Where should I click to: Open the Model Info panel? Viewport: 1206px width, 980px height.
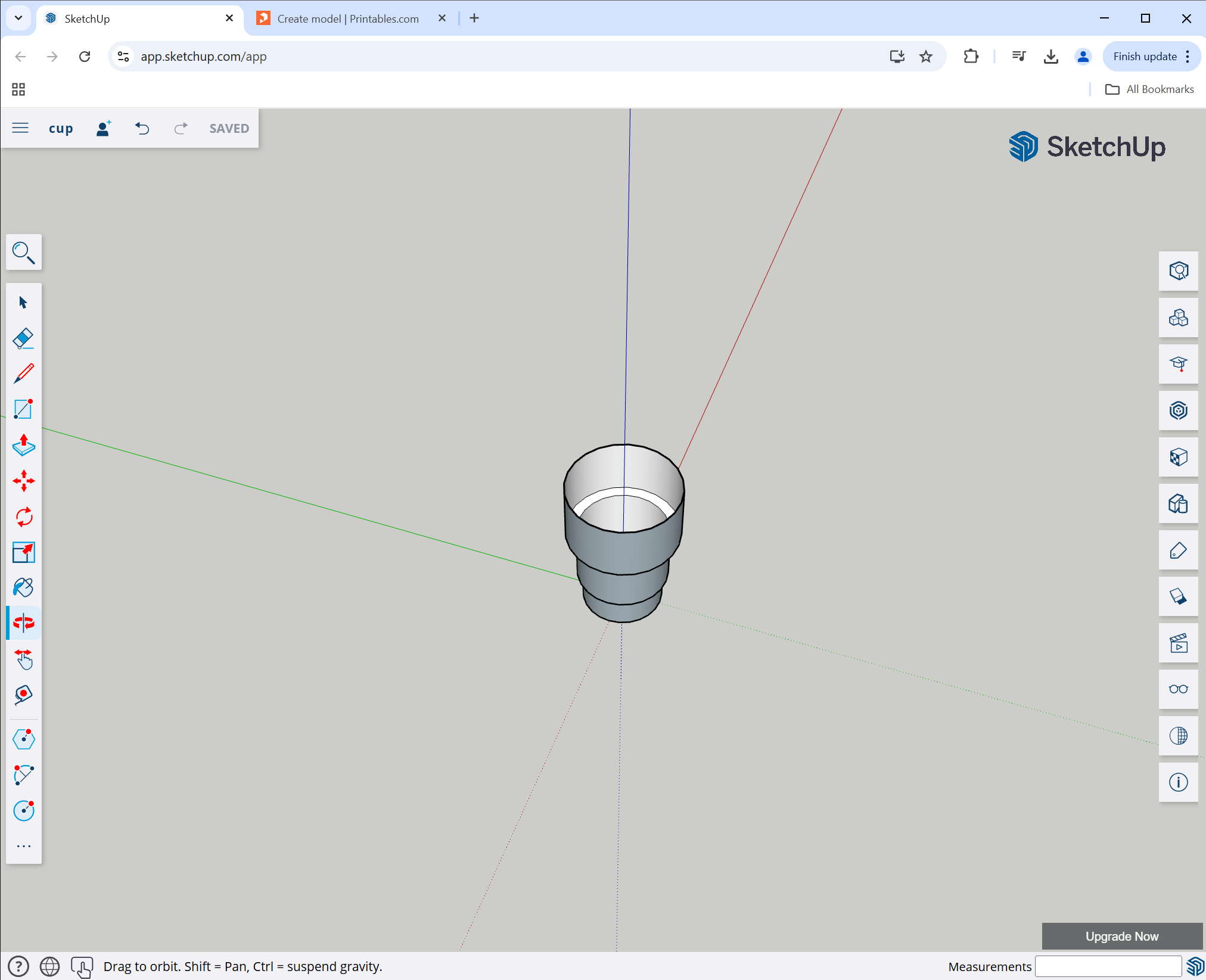[x=1178, y=782]
